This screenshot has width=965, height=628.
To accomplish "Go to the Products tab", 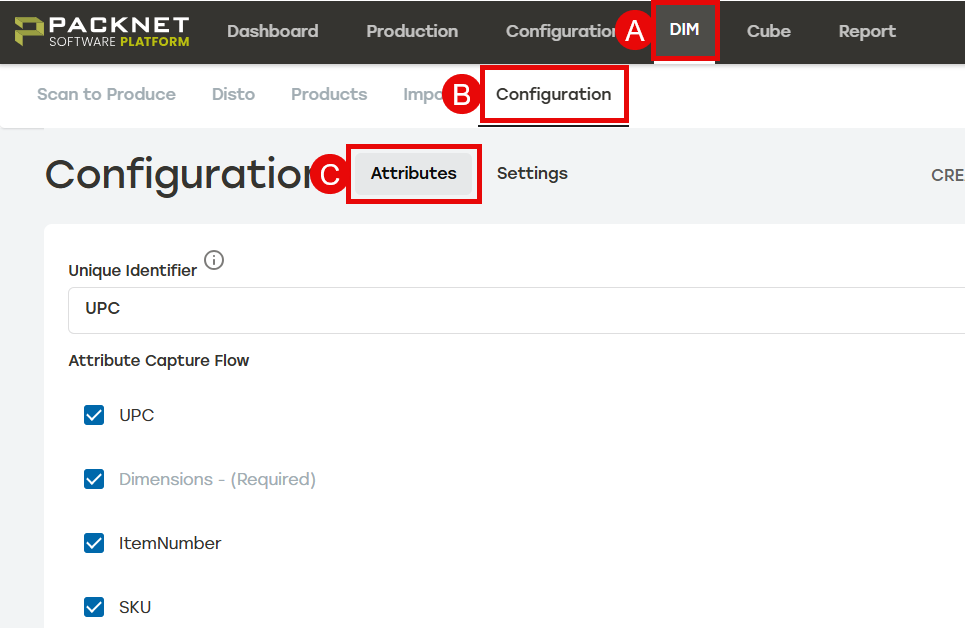I will point(329,94).
